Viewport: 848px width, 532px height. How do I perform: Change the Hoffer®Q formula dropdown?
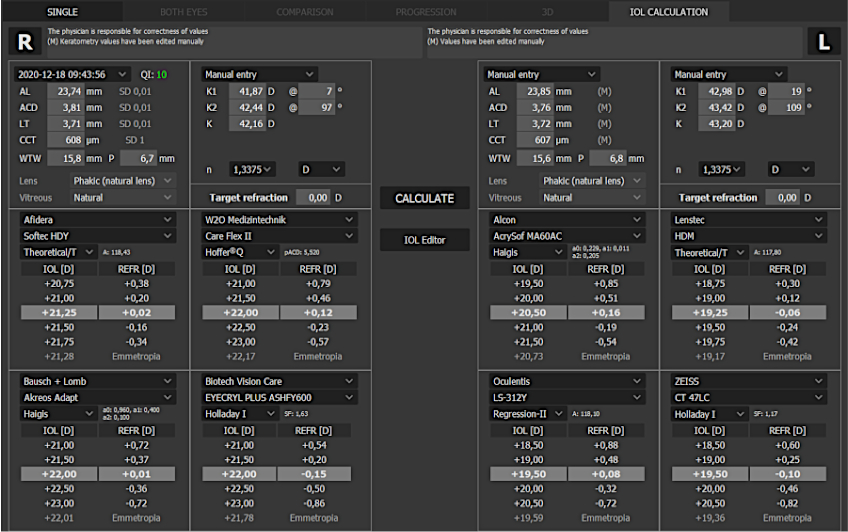click(240, 252)
